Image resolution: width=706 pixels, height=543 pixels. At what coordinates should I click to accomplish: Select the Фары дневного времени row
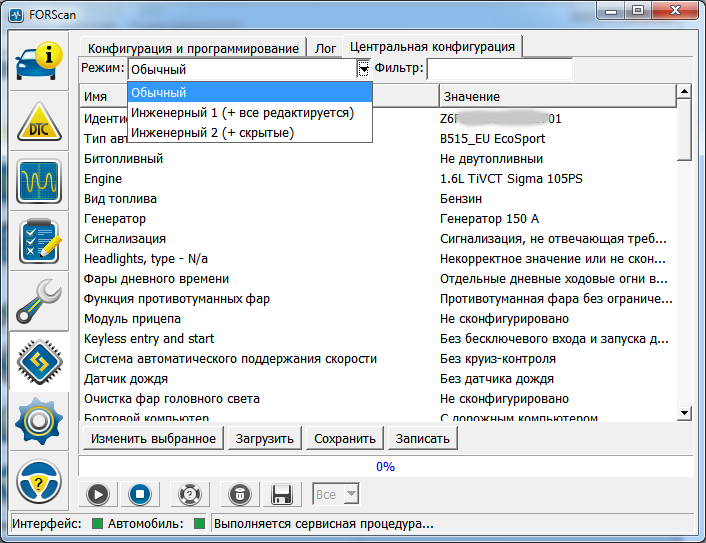378,279
